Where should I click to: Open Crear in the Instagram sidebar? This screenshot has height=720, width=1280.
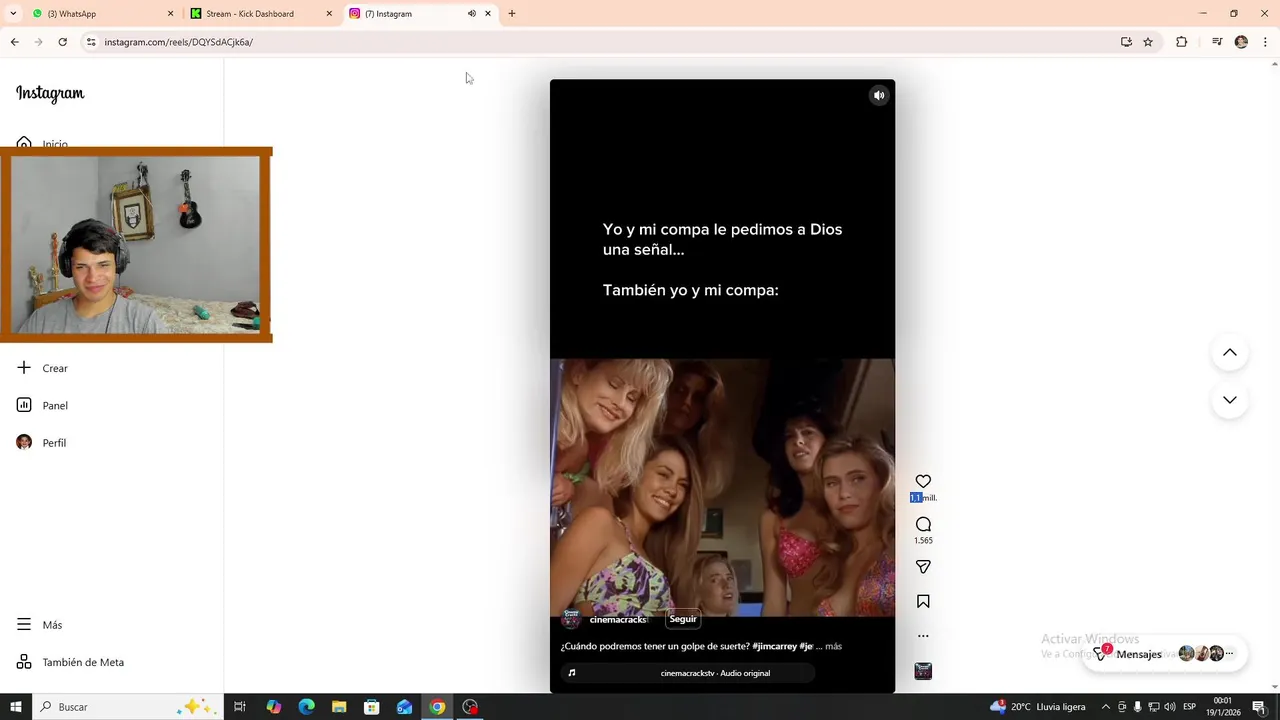tap(42, 368)
